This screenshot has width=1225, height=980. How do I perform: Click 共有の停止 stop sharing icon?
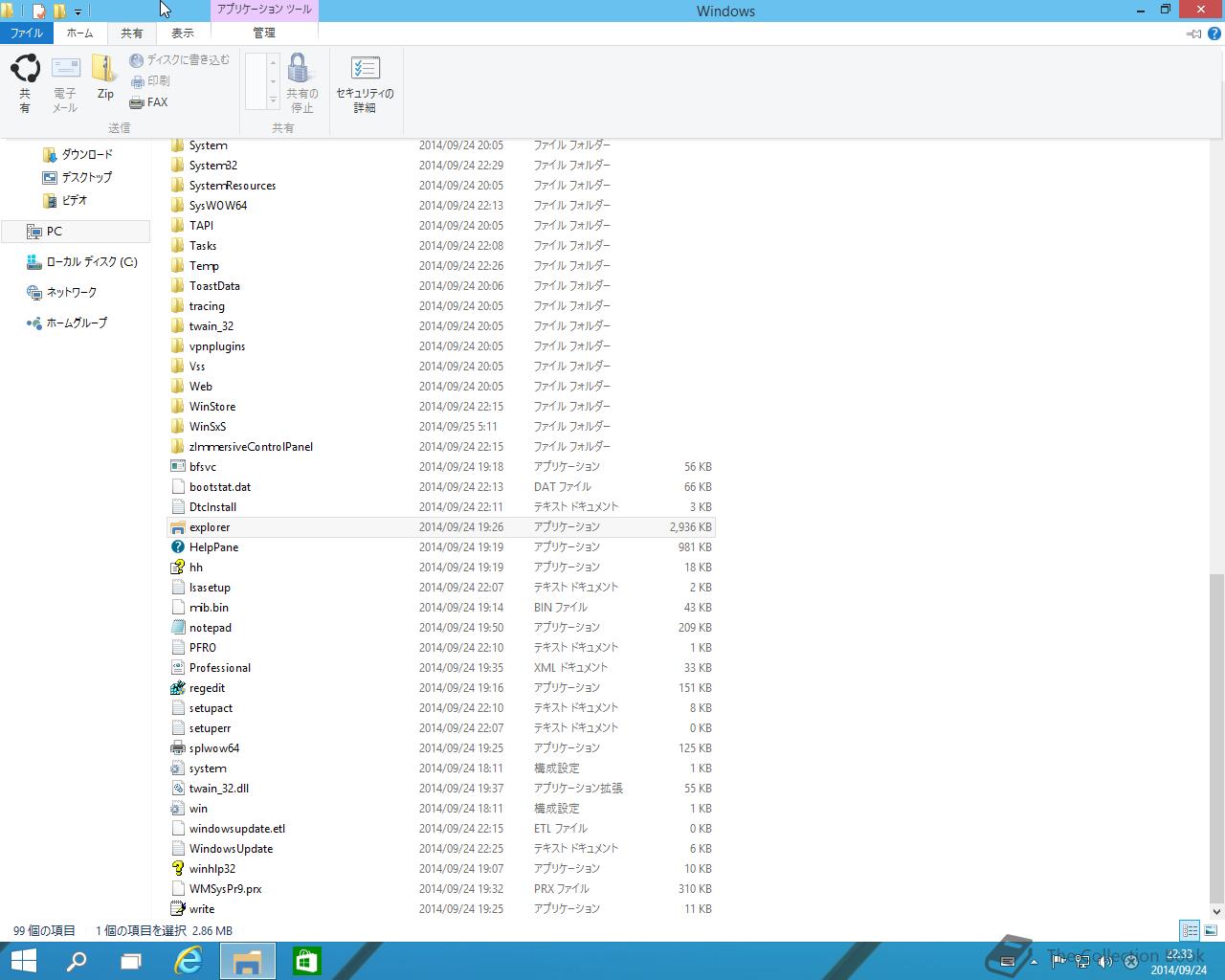coord(301,82)
